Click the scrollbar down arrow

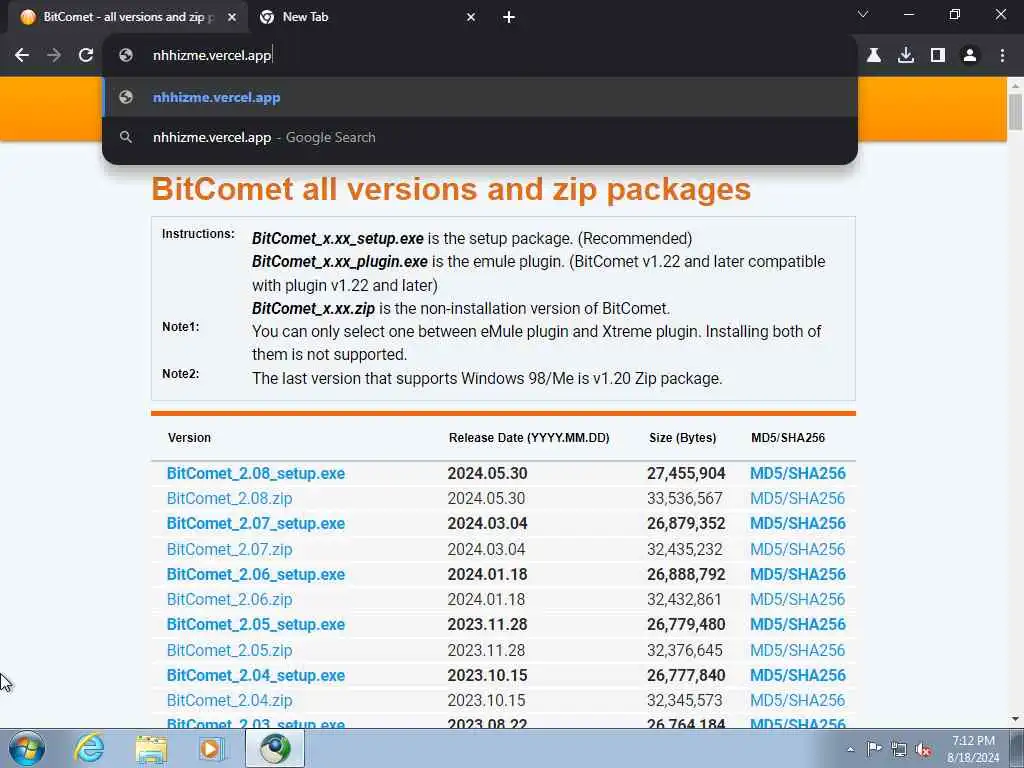click(1015, 719)
